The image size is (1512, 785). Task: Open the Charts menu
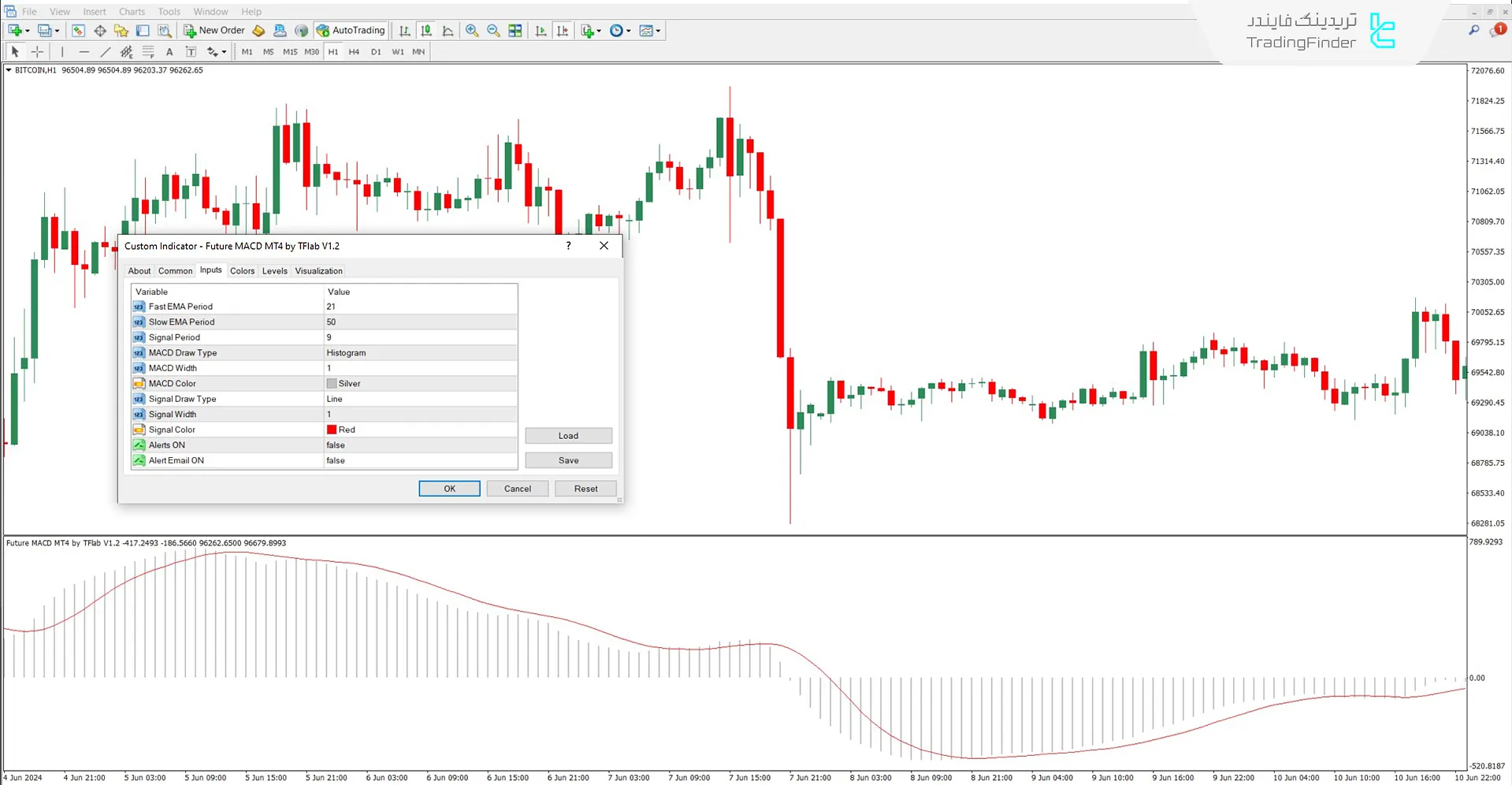pyautogui.click(x=132, y=11)
